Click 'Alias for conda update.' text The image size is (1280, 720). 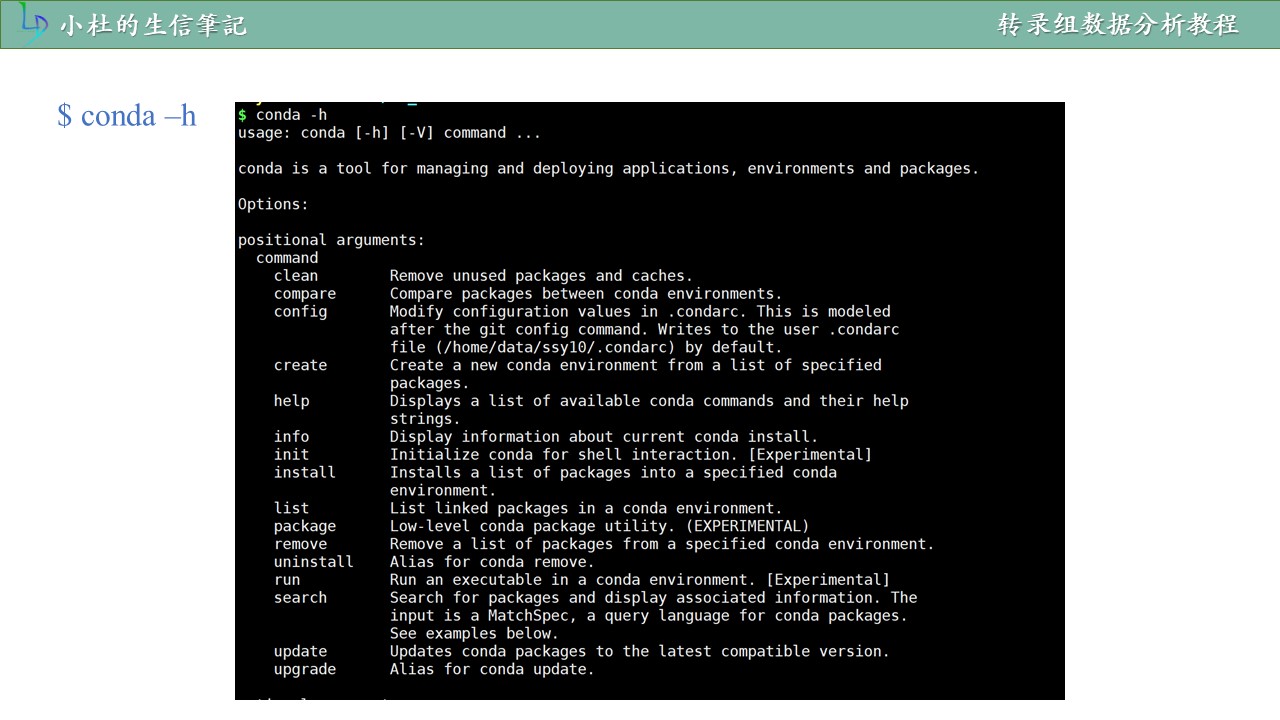pos(492,670)
